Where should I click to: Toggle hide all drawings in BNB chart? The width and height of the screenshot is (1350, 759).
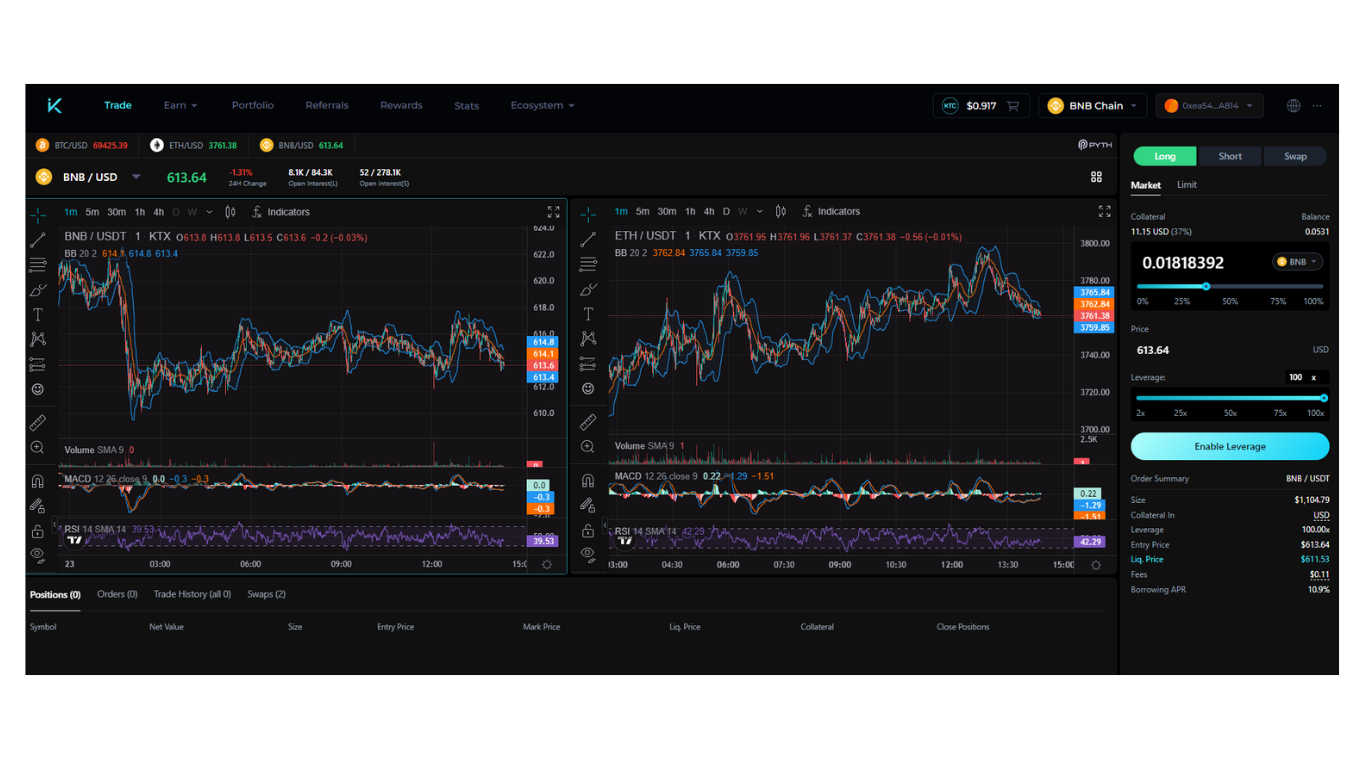(37, 554)
